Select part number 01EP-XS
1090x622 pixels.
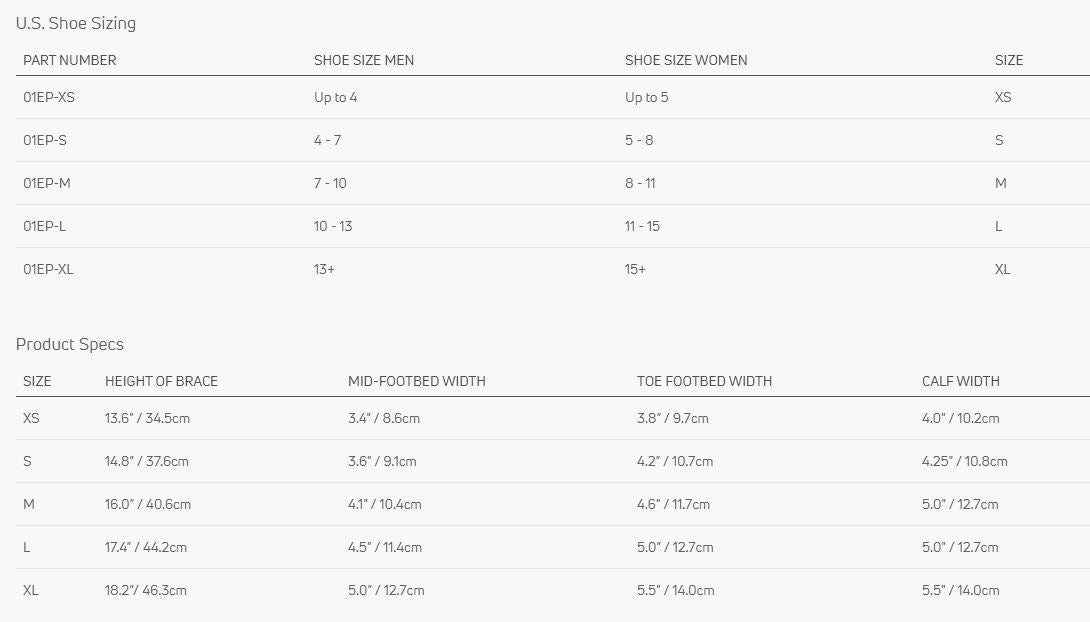coord(49,97)
